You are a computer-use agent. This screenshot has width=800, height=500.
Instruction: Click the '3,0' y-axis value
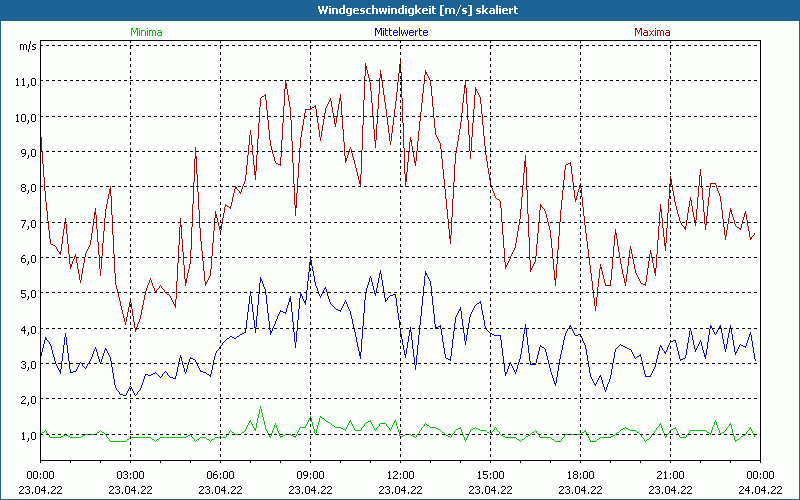28,365
